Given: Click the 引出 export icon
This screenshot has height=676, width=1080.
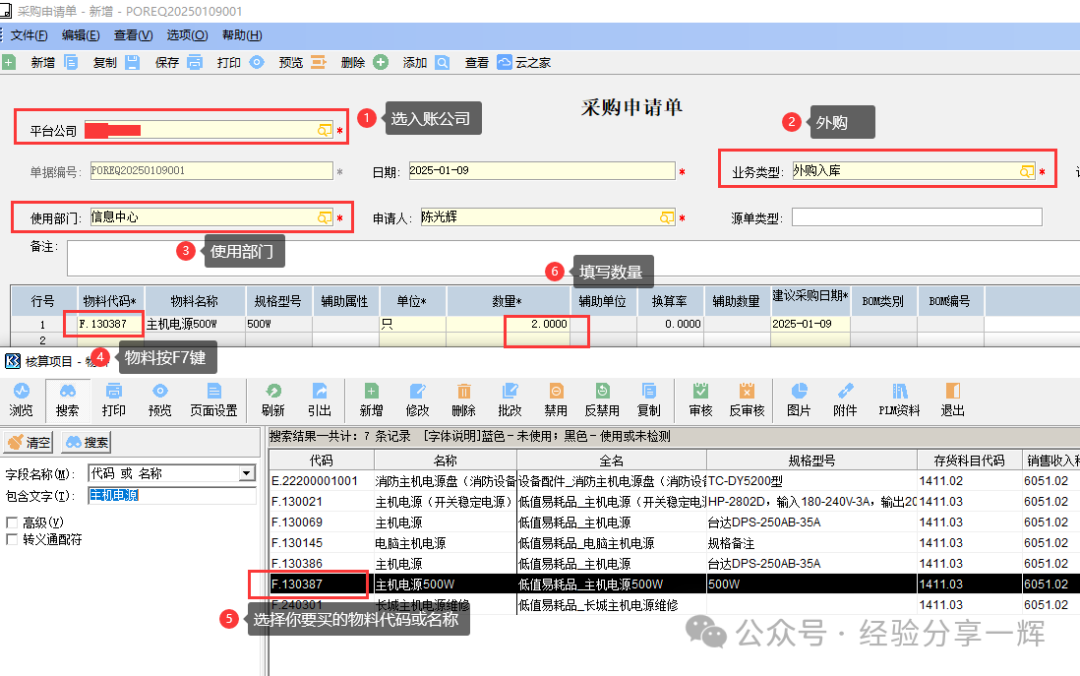Looking at the screenshot, I should coord(319,398).
